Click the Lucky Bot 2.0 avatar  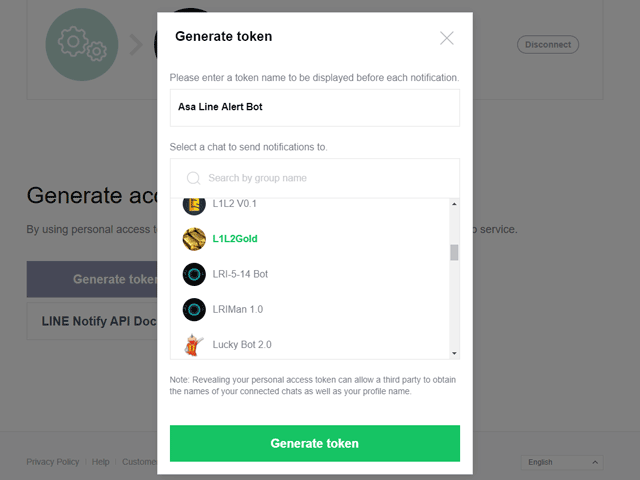click(194, 345)
